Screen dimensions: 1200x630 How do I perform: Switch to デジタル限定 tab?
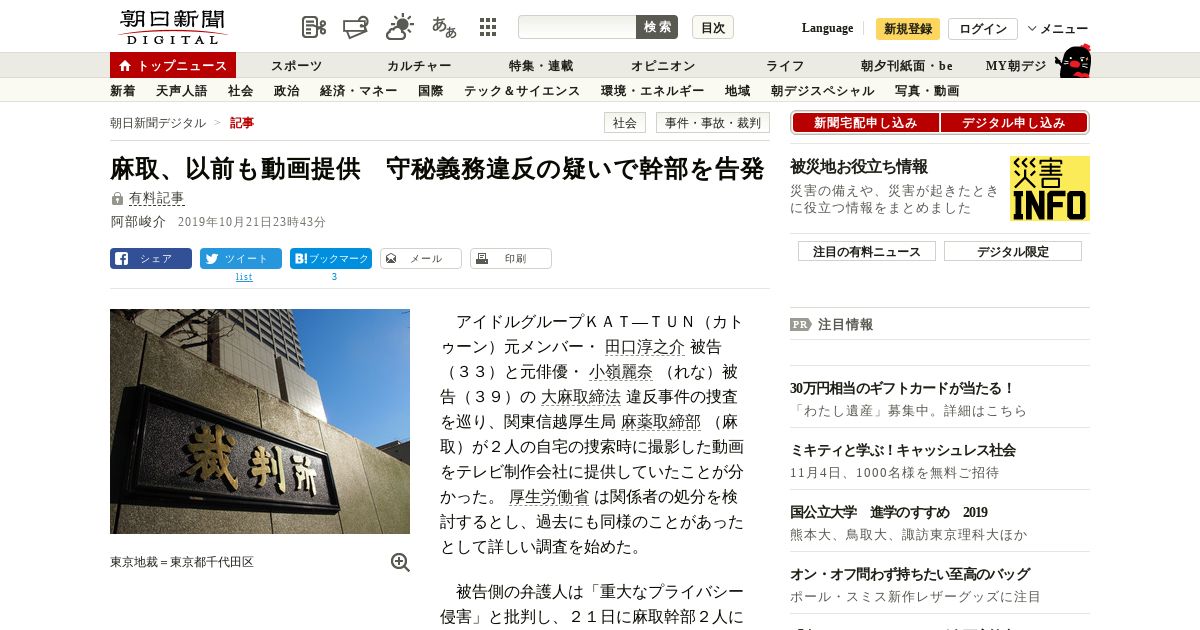tap(1013, 251)
